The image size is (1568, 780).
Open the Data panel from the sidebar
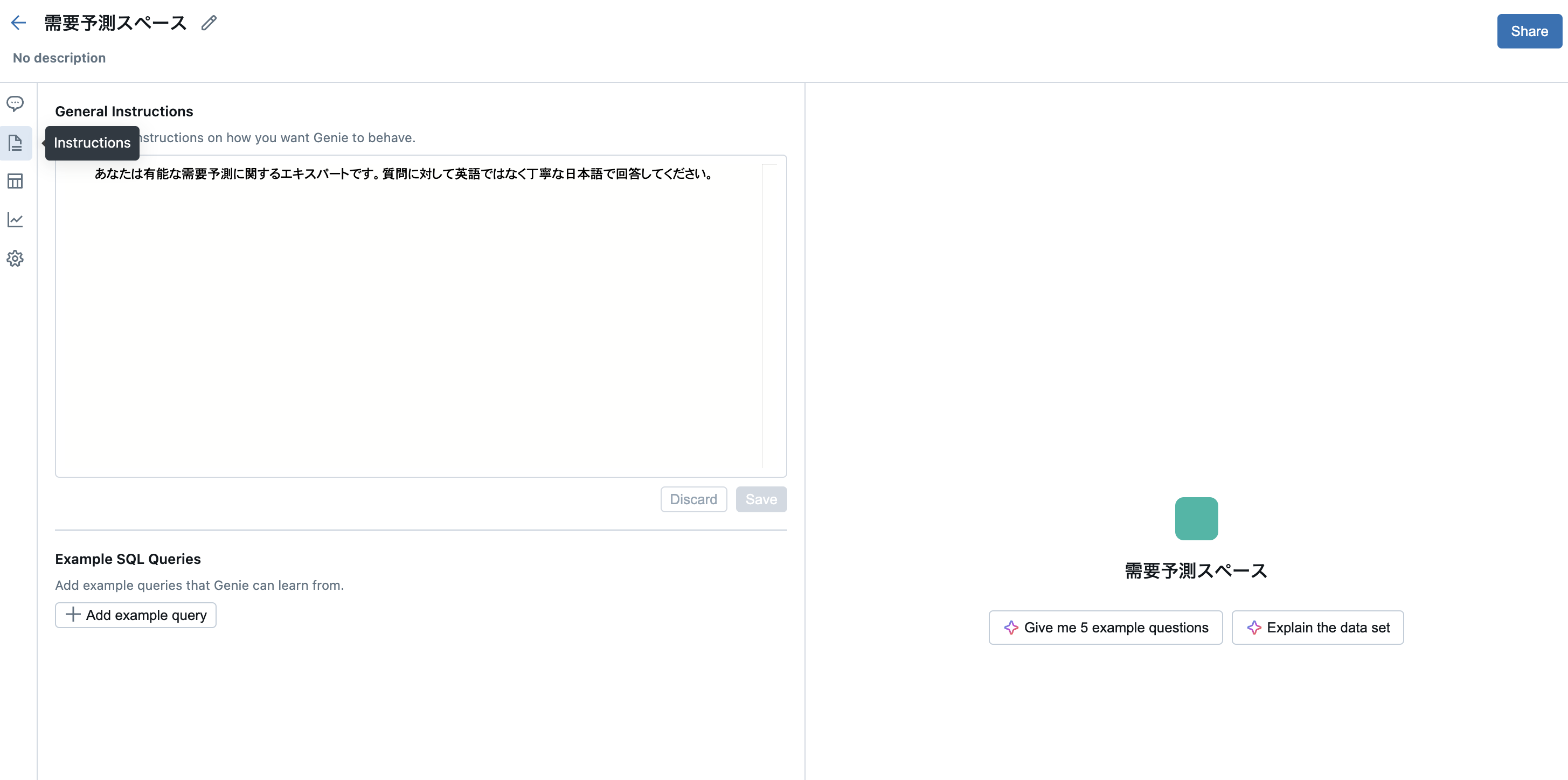(x=15, y=180)
